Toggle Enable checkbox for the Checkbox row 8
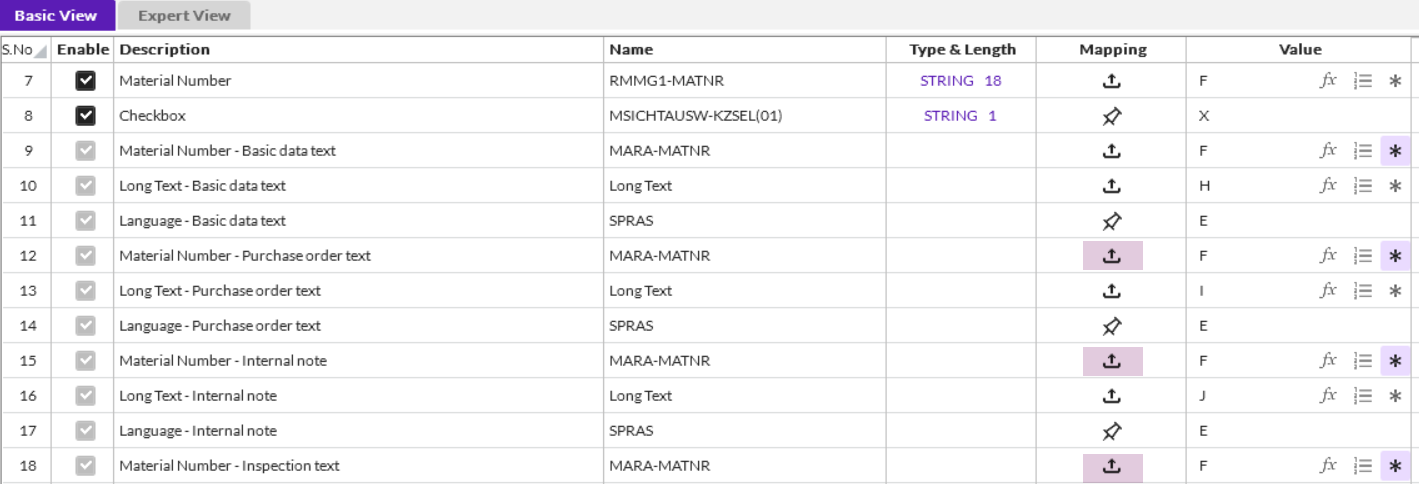The height and width of the screenshot is (484, 1419). [x=86, y=116]
